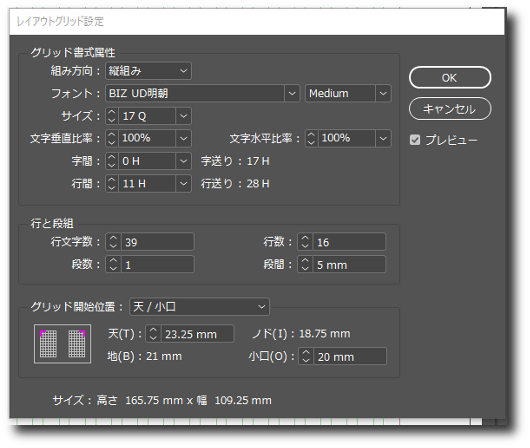Viewport: 530px width, 448px height.
Task: Open the サイズ 17 Q dropdown arrow
Action: [184, 116]
